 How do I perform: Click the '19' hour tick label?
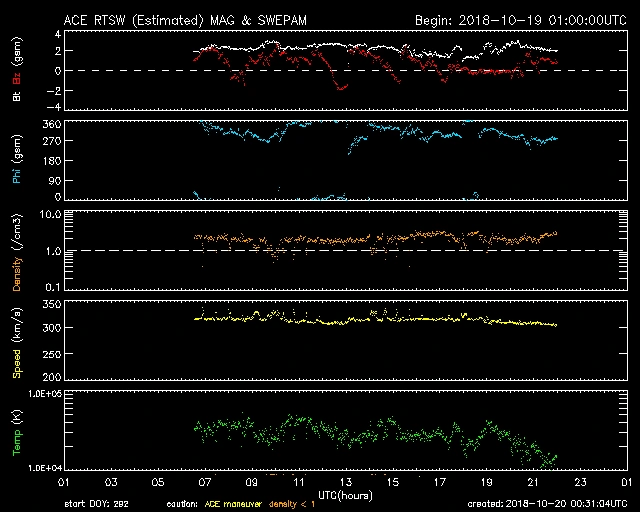(487, 483)
